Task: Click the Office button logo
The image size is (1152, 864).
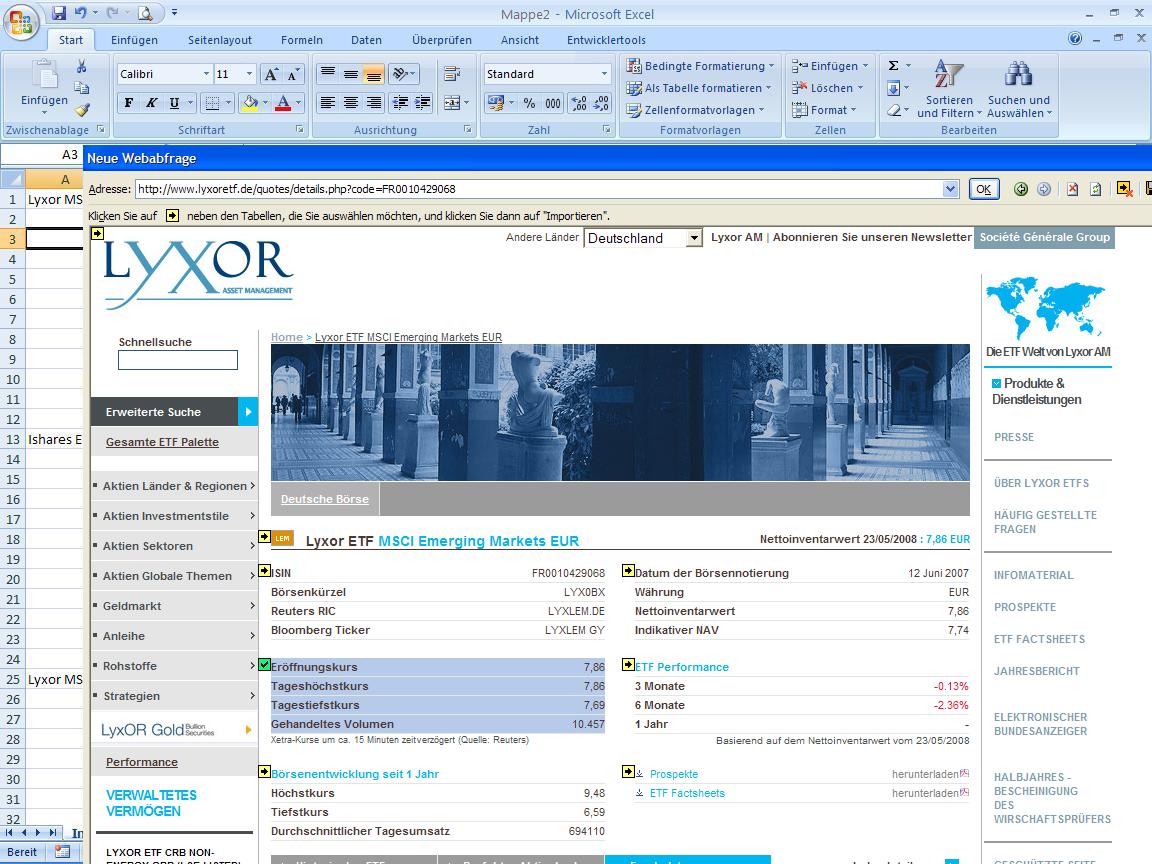Action: (21, 21)
